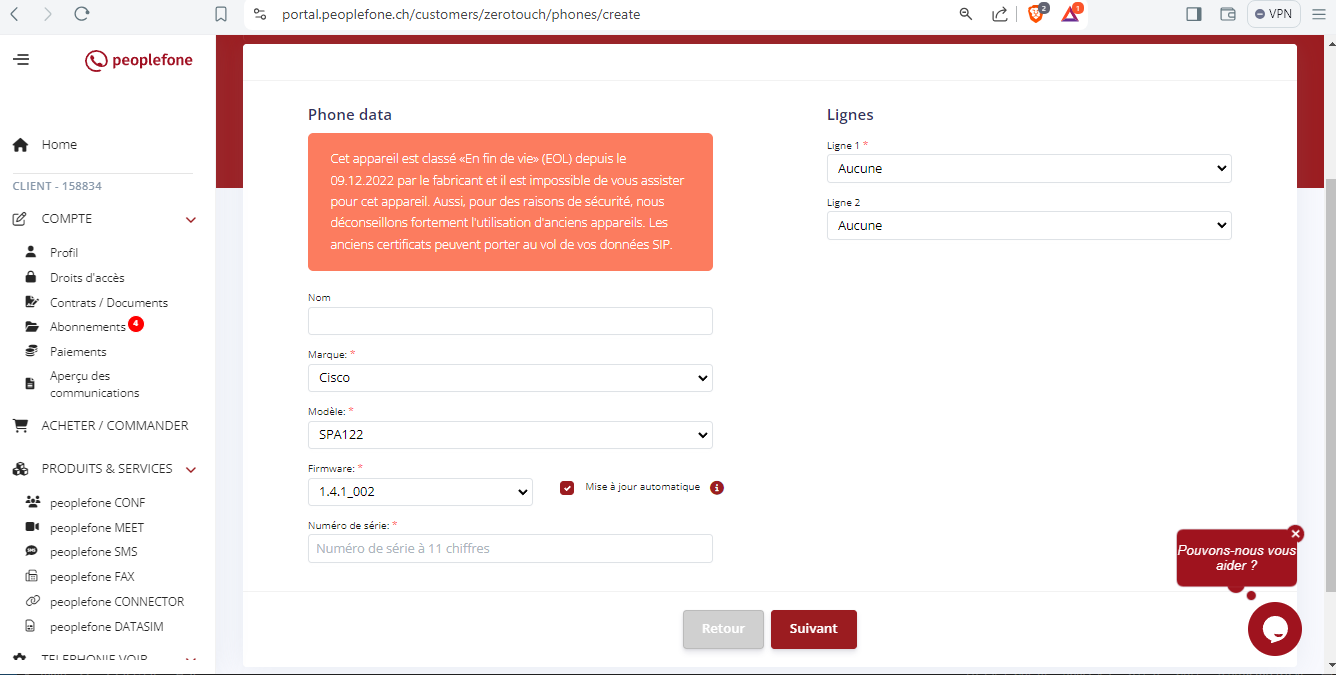This screenshot has height=675, width=1336.
Task: Open Aperçu des communications item
Action: (95, 385)
